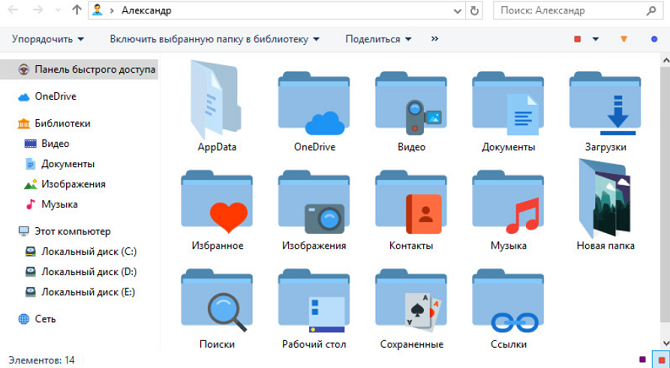Switch to large icons view in status bar
The width and height of the screenshot is (670, 368).
click(661, 359)
